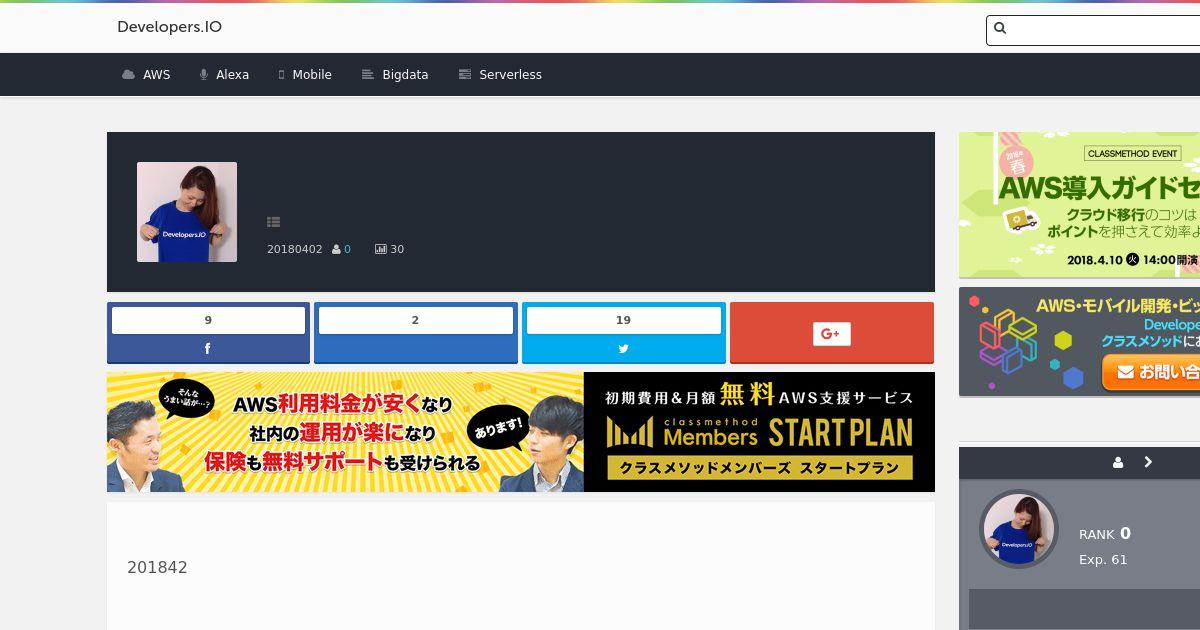This screenshot has height=630, width=1200.
Task: Click the lines icon beside Bigdata
Action: click(367, 75)
